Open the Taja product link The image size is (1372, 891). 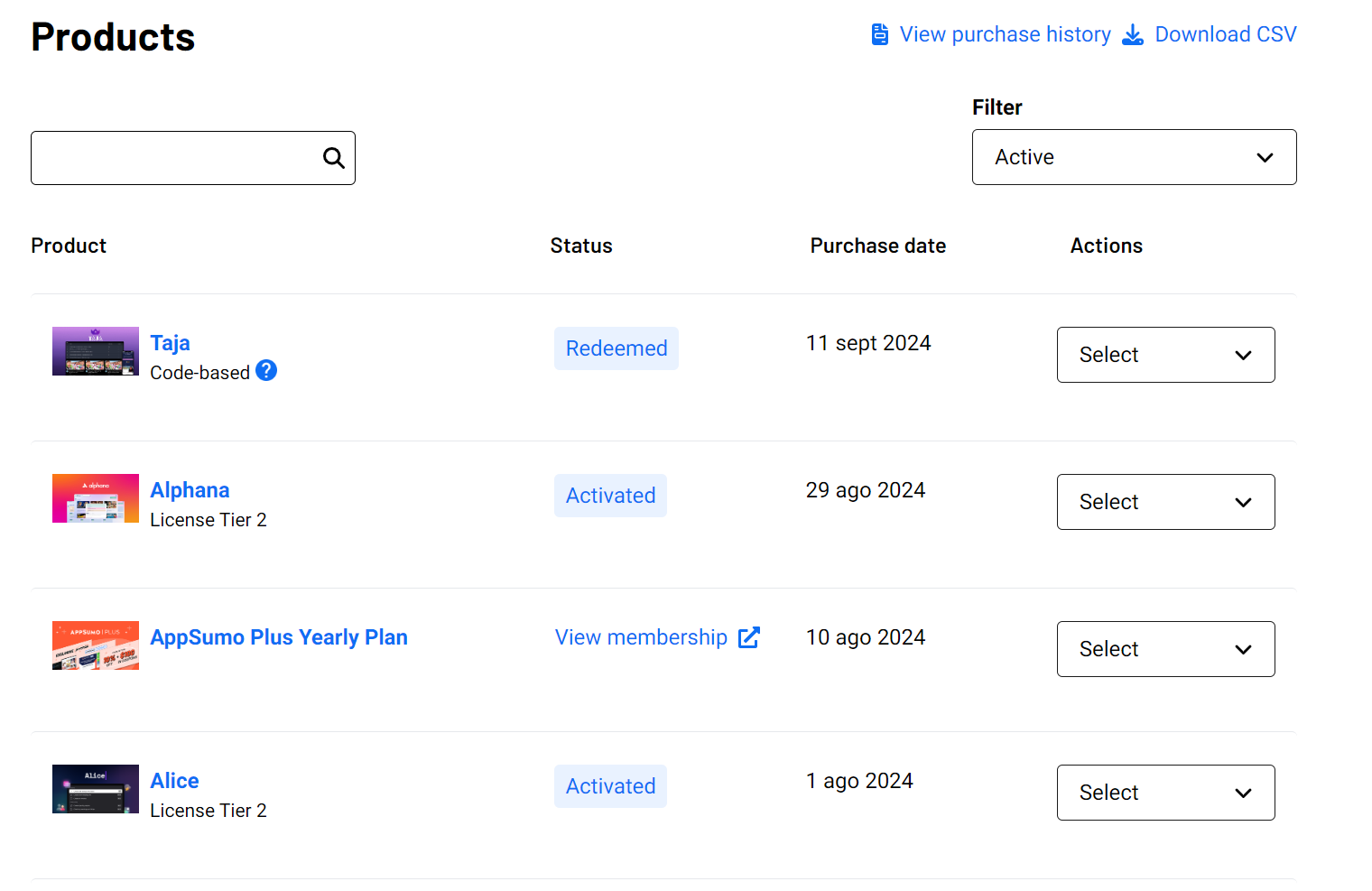(170, 343)
